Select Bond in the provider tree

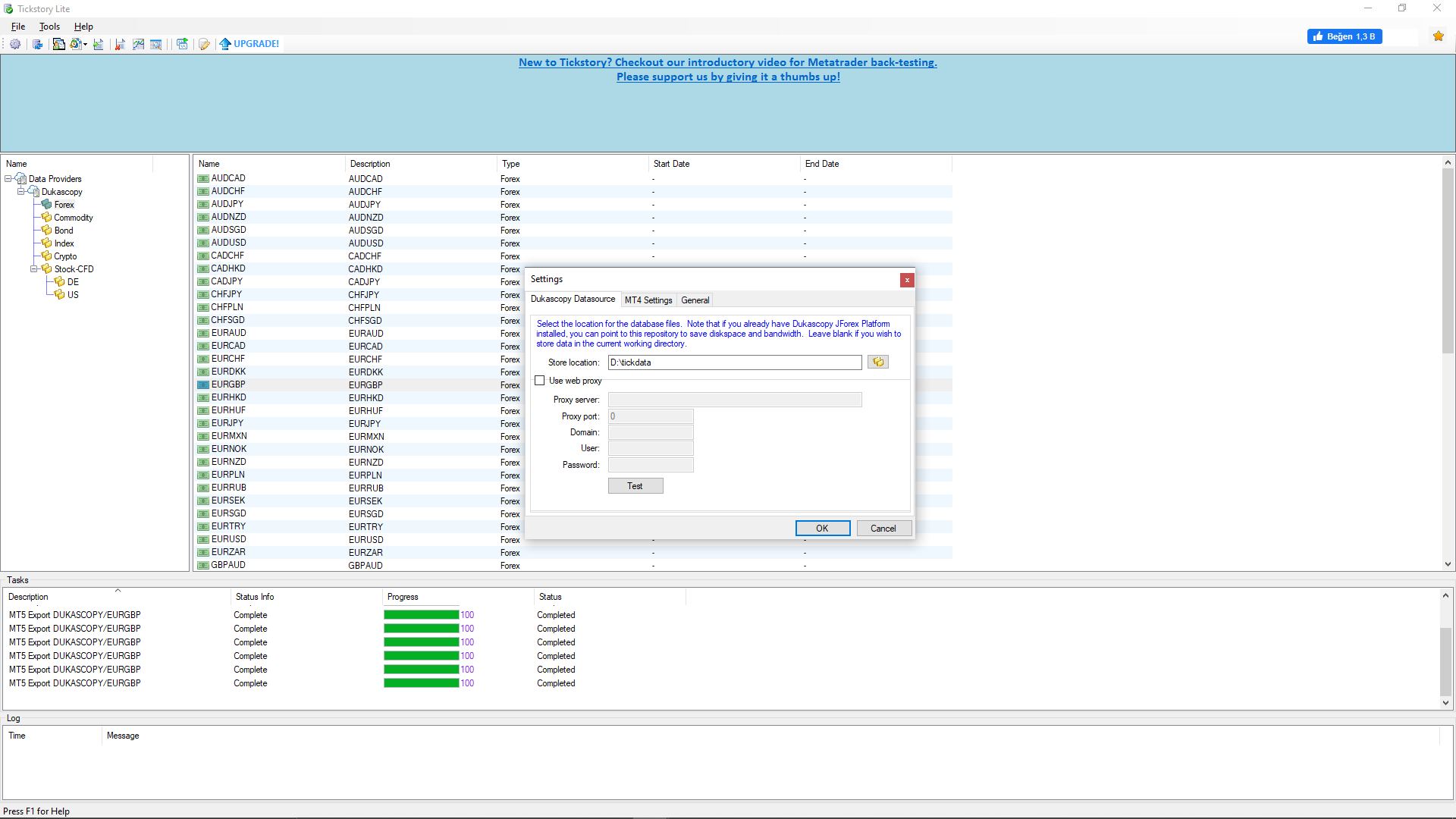64,231
